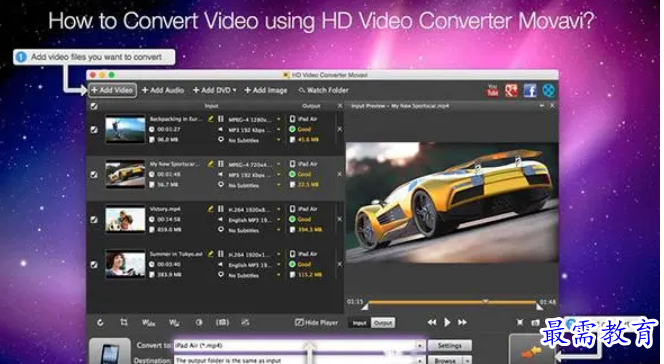Click the Browse button
Viewport: 664px width, 364px height.
coord(445,361)
